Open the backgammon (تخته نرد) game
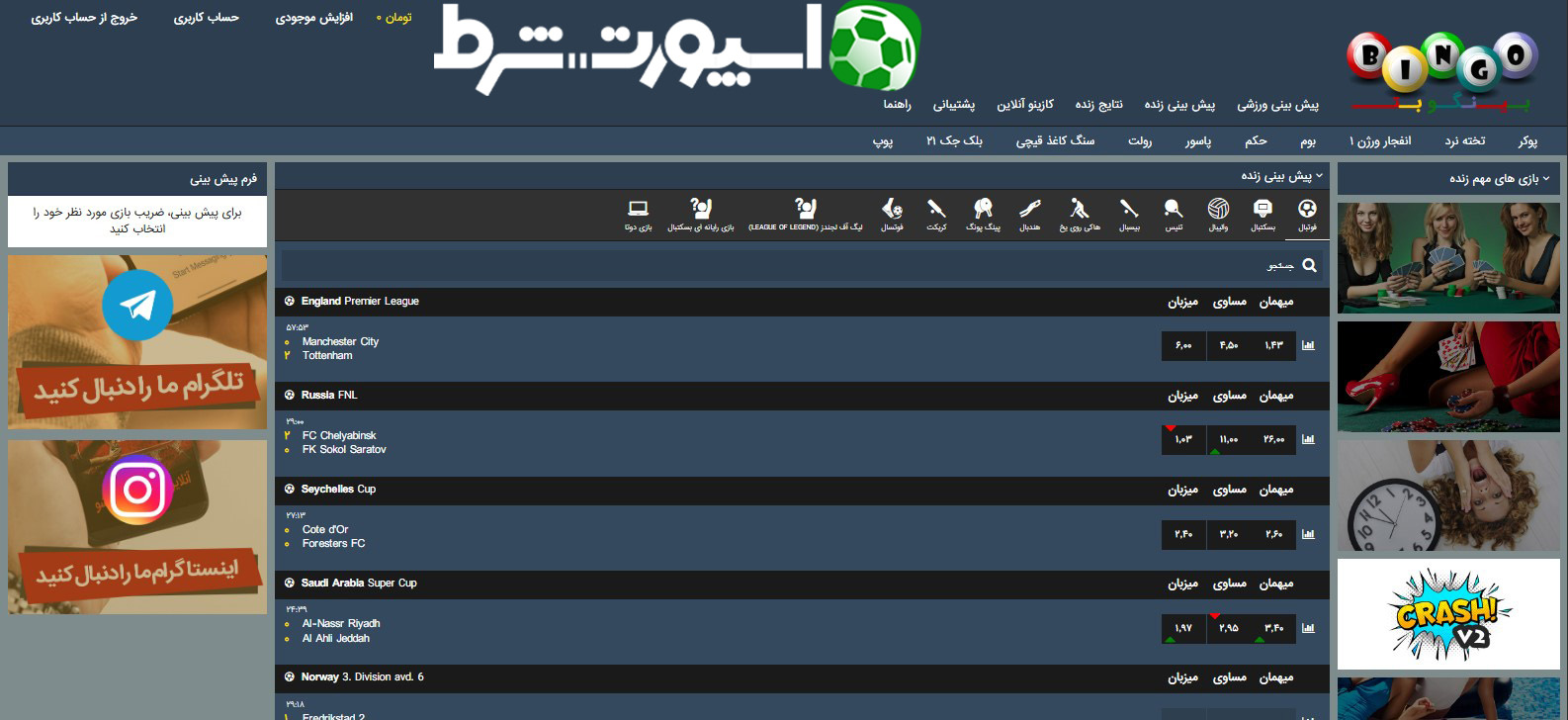The image size is (1568, 720). (x=1464, y=140)
